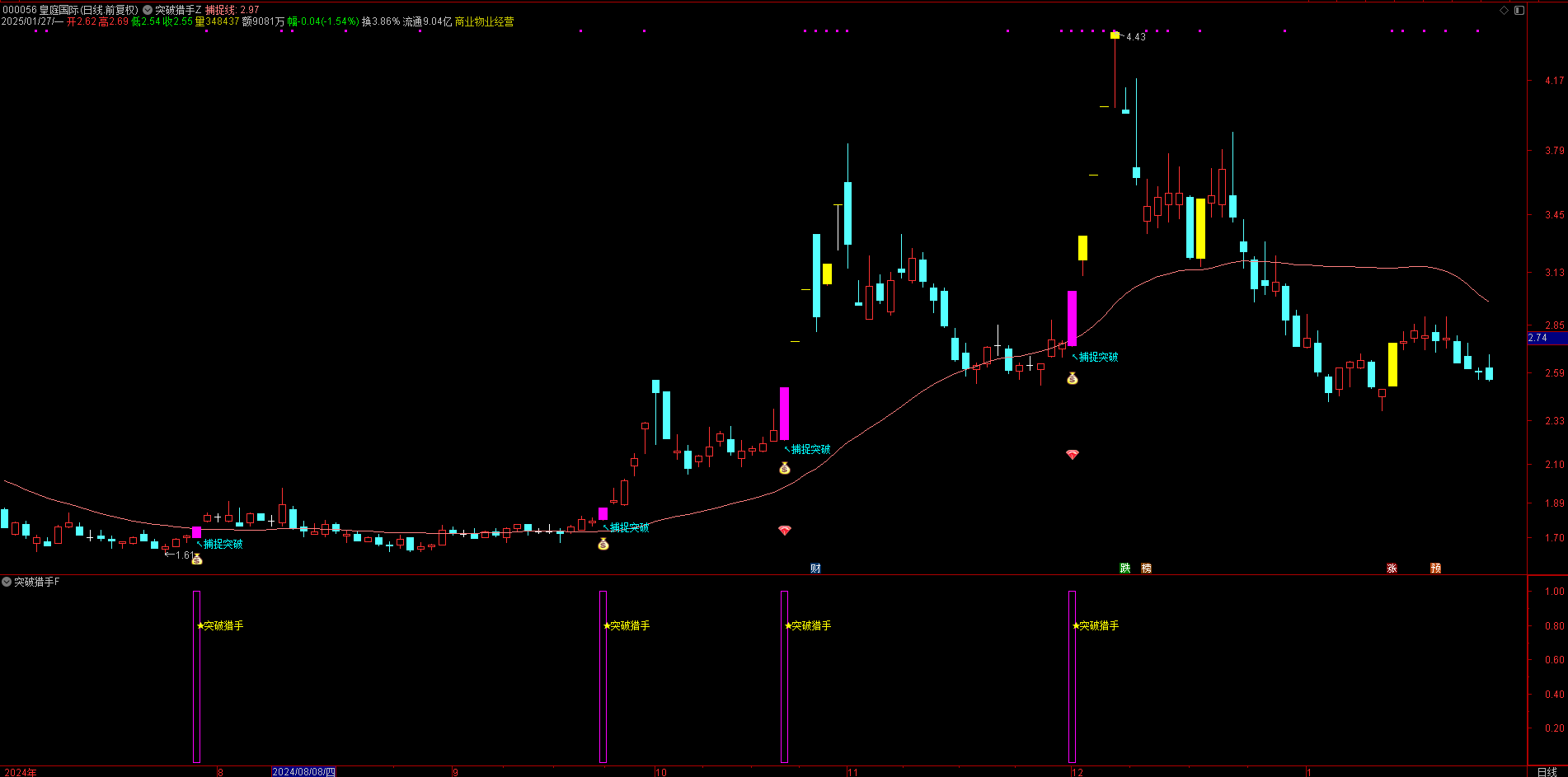Image resolution: width=1568 pixels, height=777 pixels.
Task: Click the blue 财 event marker
Action: click(815, 568)
